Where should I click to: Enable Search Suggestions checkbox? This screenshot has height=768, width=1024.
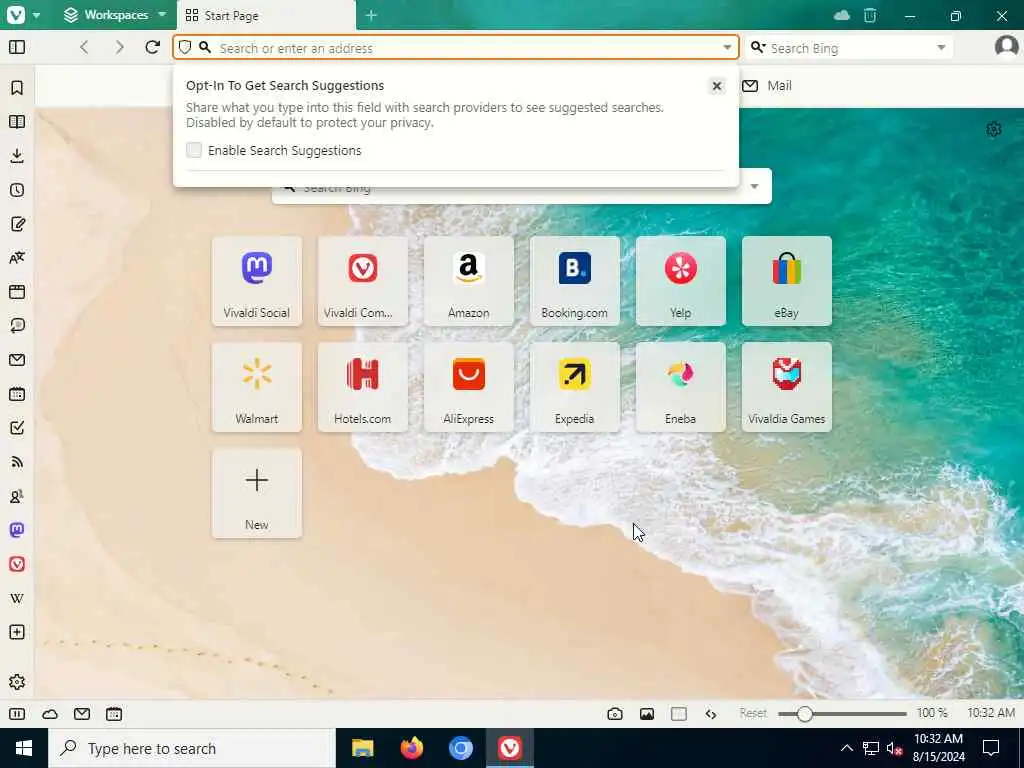(194, 150)
